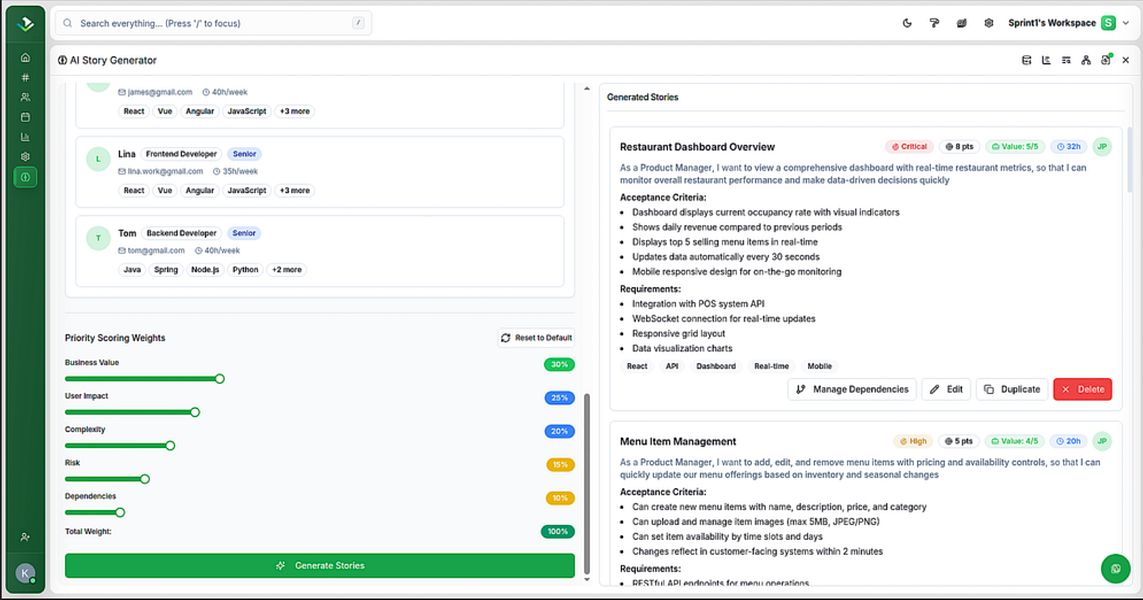
Task: Expand Tom's +2 more skills
Action: [286, 270]
